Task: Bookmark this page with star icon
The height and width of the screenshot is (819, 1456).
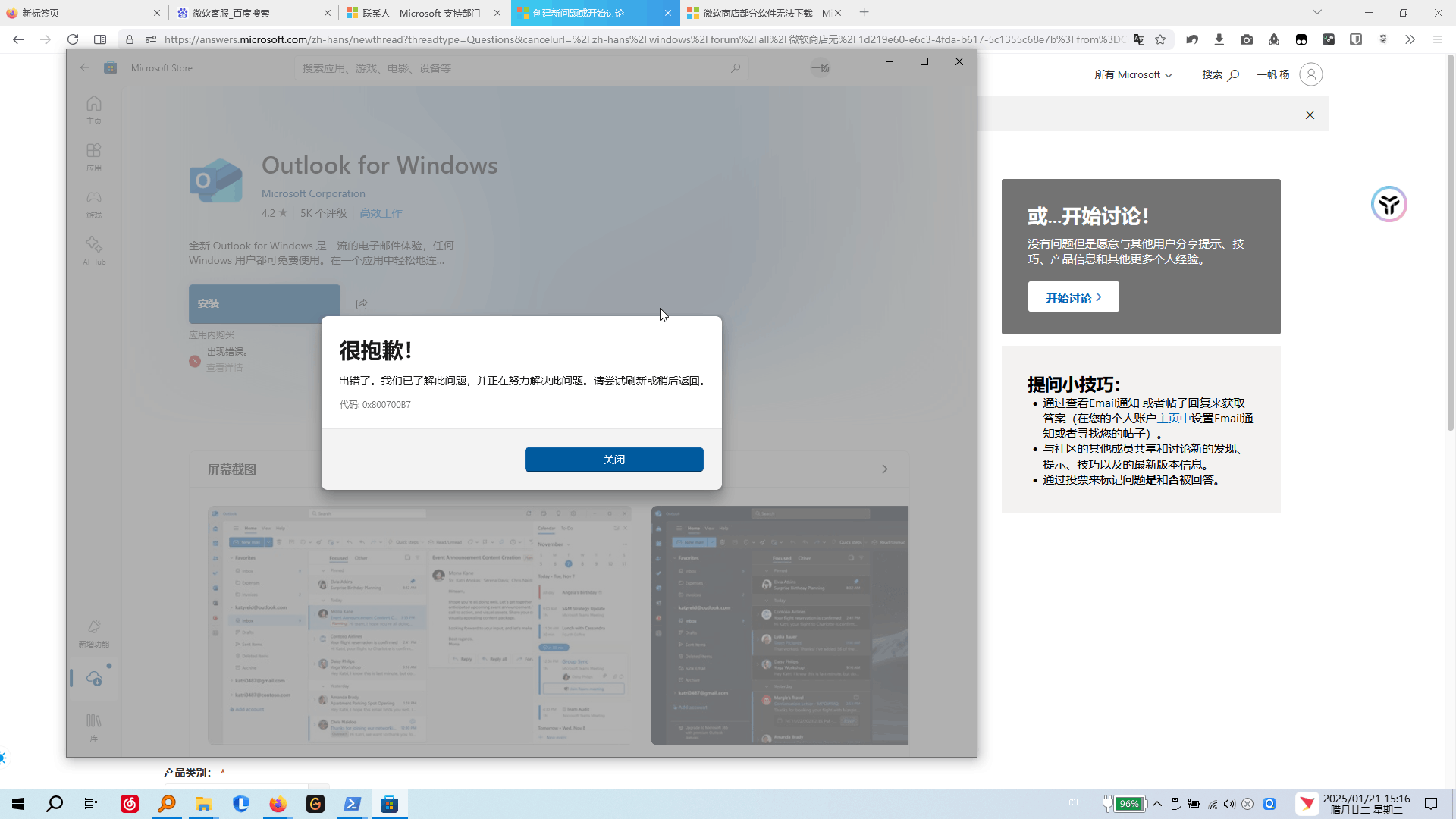Action: coord(1160,39)
